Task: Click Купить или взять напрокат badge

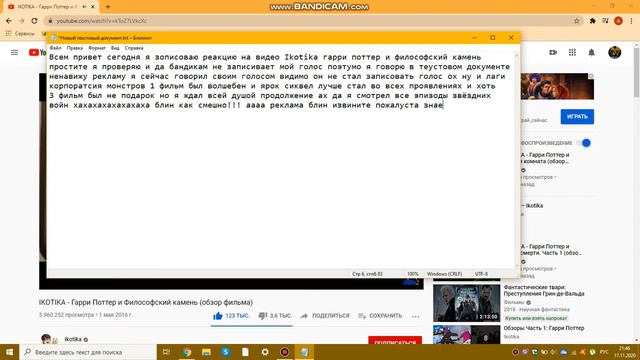Action: coord(536,318)
